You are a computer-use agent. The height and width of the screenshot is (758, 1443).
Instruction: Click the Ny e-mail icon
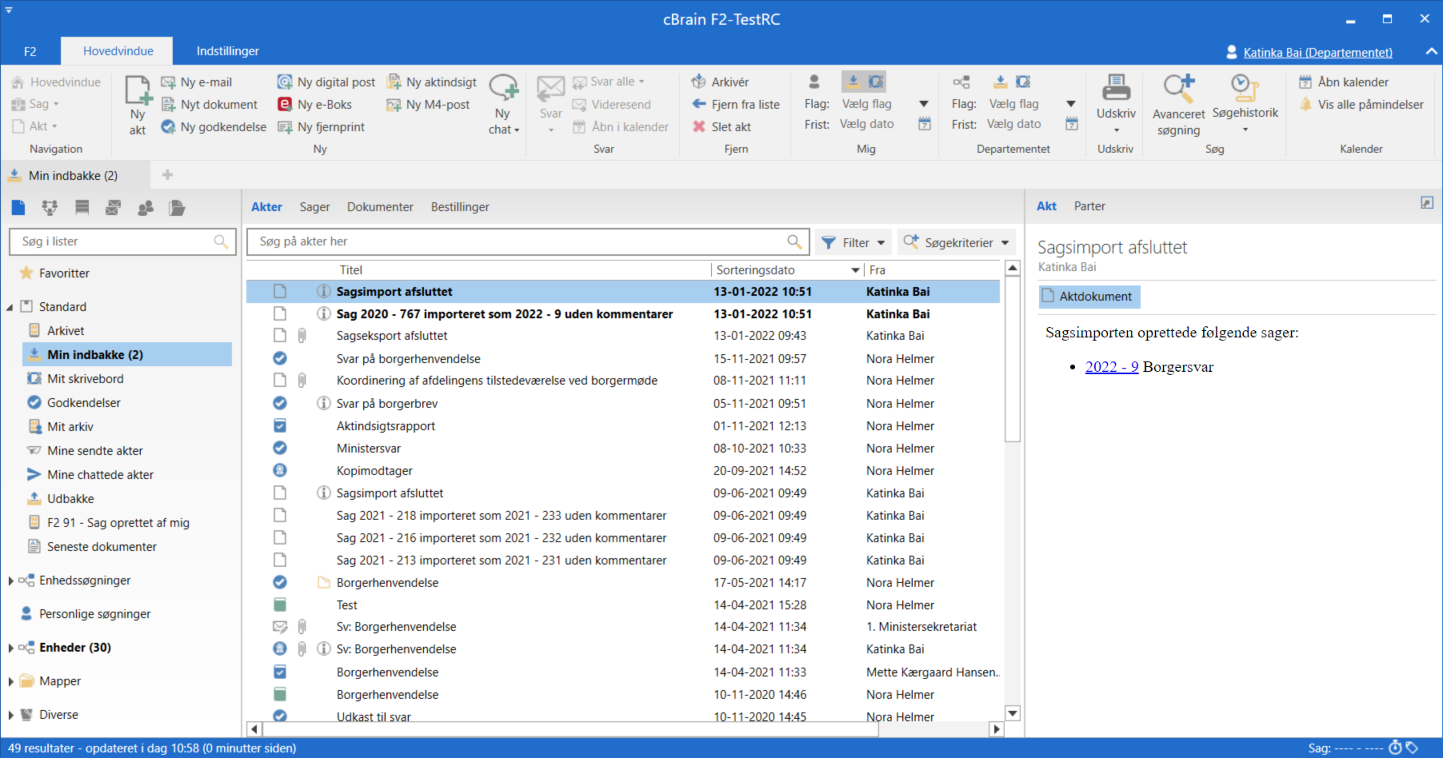pos(169,82)
